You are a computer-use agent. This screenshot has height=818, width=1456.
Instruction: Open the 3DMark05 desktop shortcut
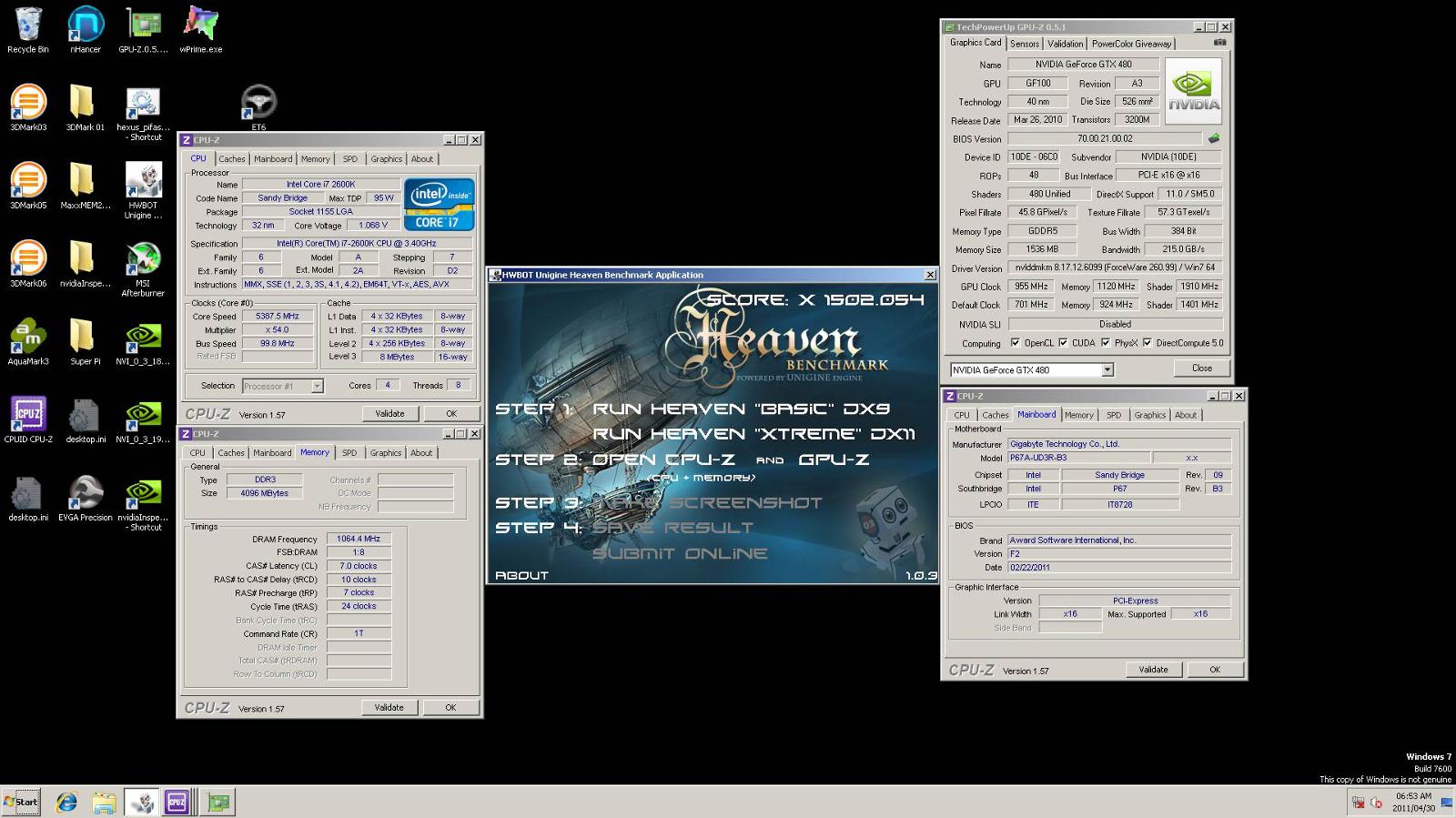28,187
